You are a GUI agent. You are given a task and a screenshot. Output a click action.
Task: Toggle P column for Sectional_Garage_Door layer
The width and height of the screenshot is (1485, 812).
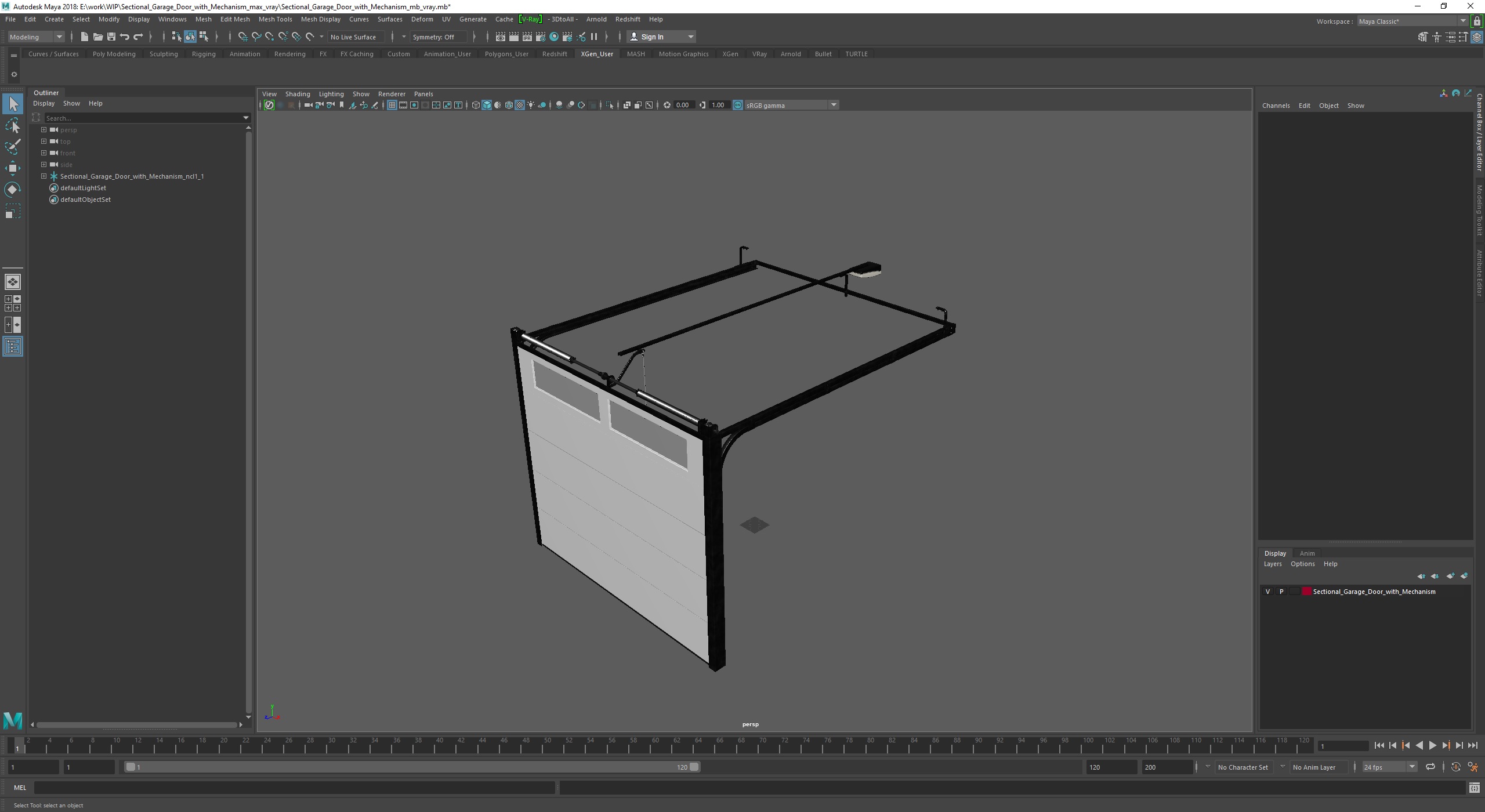coord(1280,591)
